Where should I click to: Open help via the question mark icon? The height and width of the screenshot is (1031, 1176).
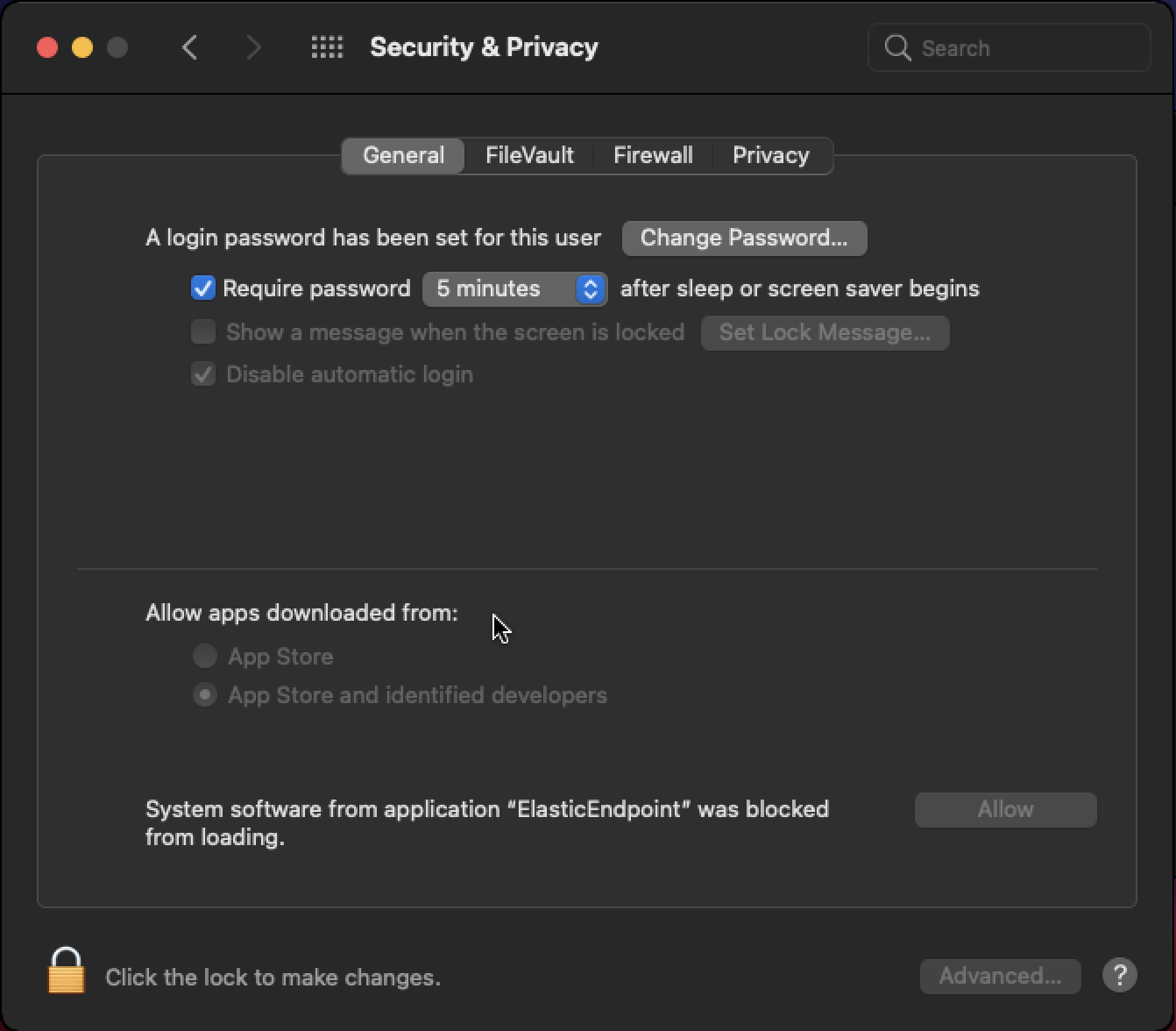[1118, 974]
